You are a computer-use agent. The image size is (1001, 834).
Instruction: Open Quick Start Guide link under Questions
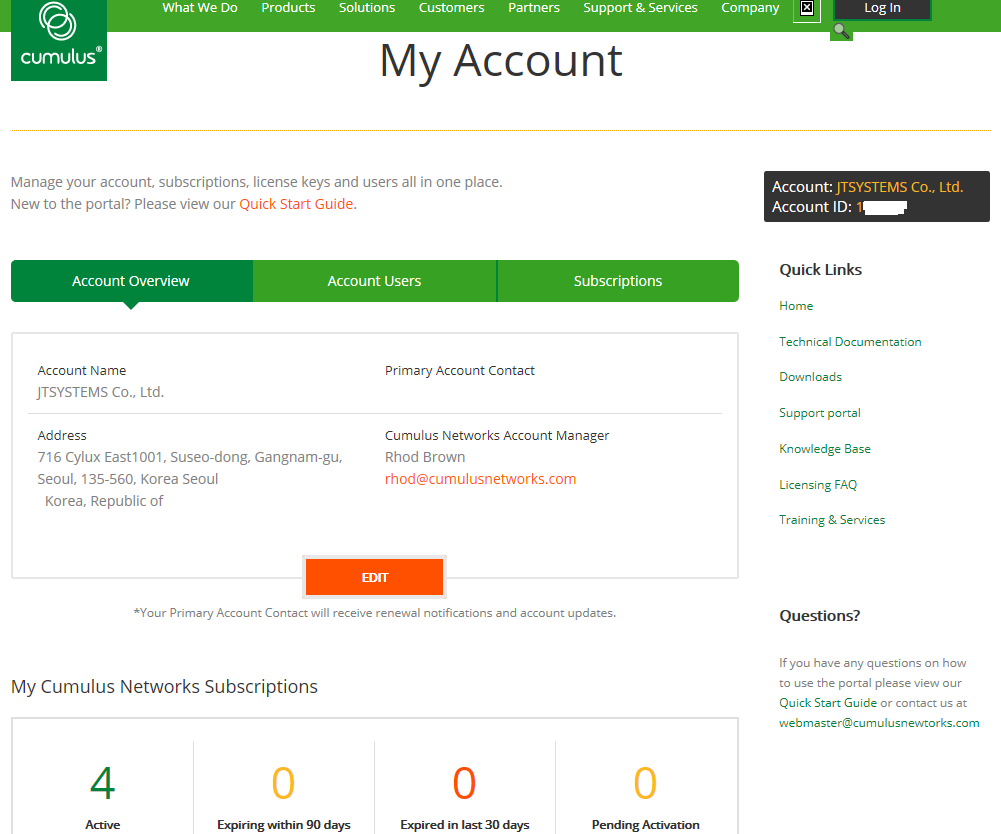point(828,703)
